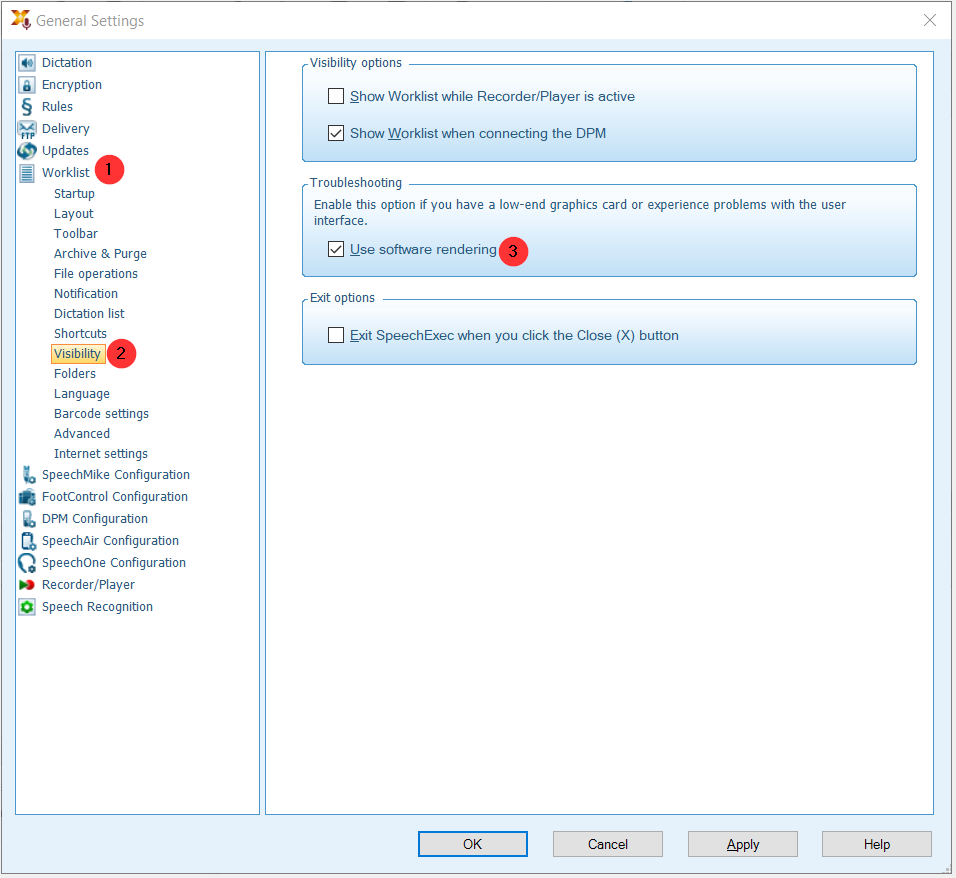Image resolution: width=956 pixels, height=878 pixels.
Task: Select the highlighted Visibility item
Action: (77, 354)
